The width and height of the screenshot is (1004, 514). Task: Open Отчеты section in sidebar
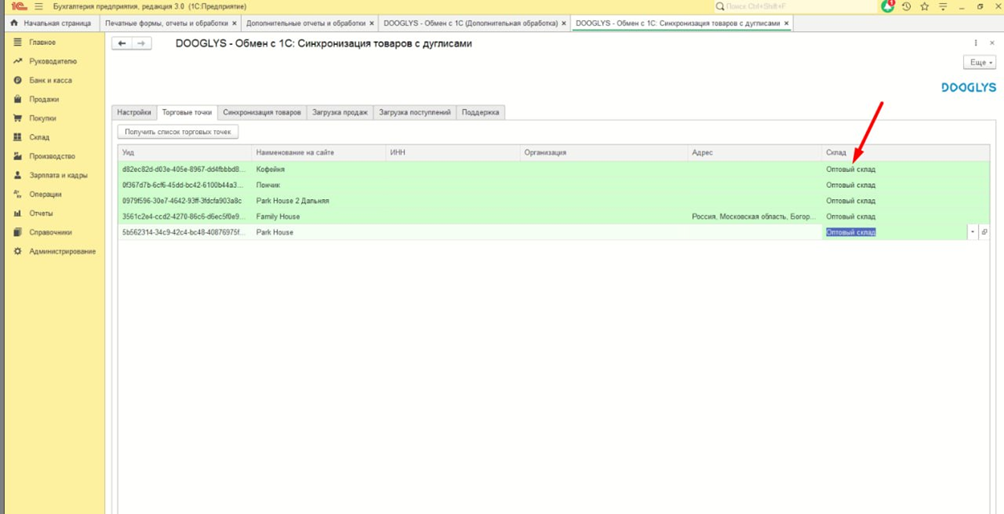click(41, 213)
